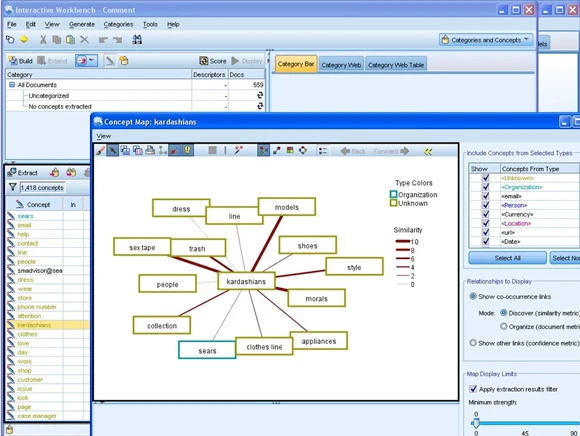Click the sears node in concept map
The width and height of the screenshot is (580, 436).
tap(207, 350)
